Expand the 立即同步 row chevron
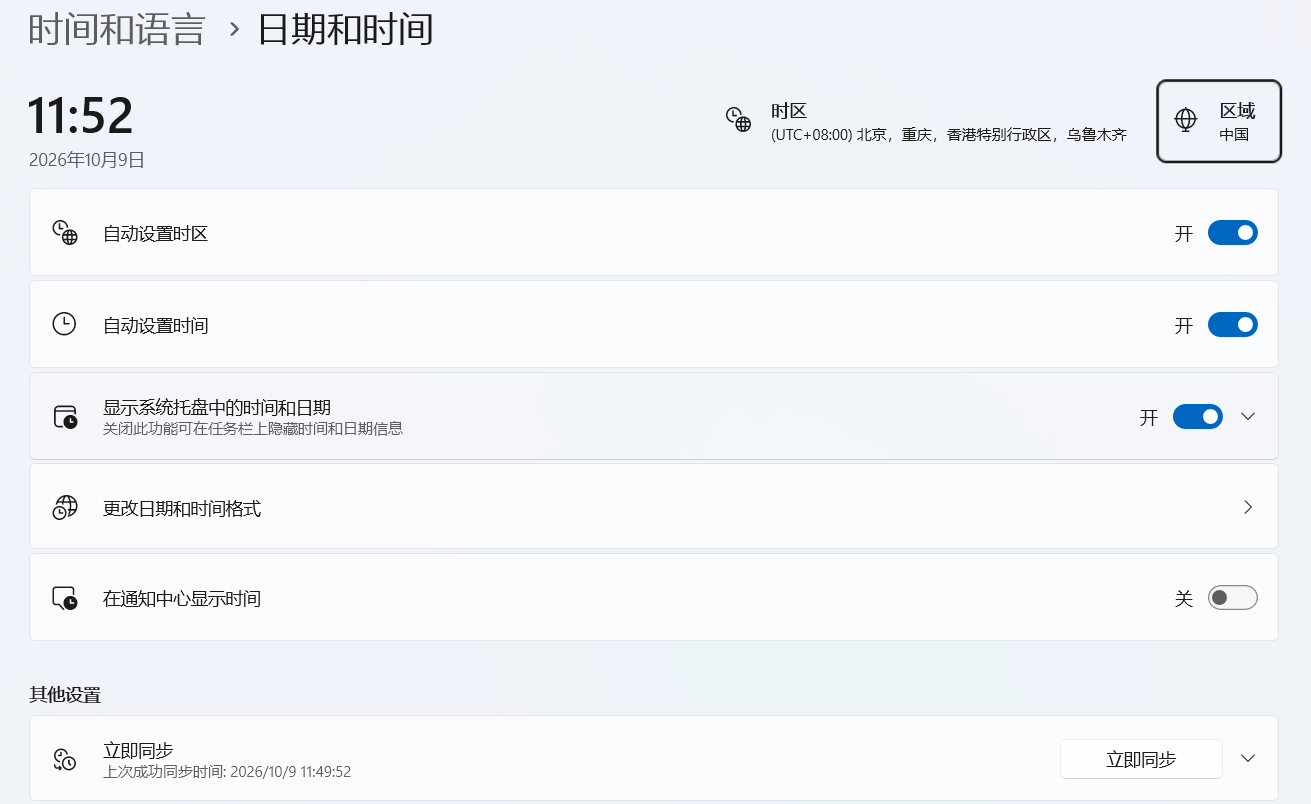The image size is (1311, 804). click(x=1248, y=758)
